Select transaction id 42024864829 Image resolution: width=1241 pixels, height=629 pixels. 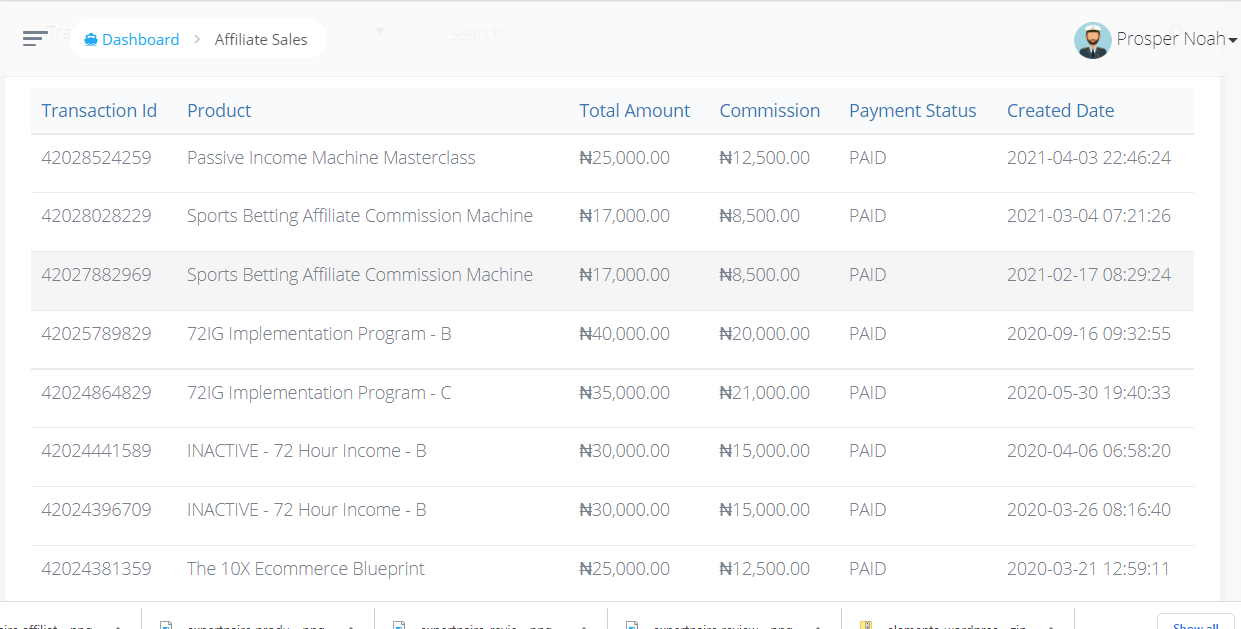click(x=96, y=393)
